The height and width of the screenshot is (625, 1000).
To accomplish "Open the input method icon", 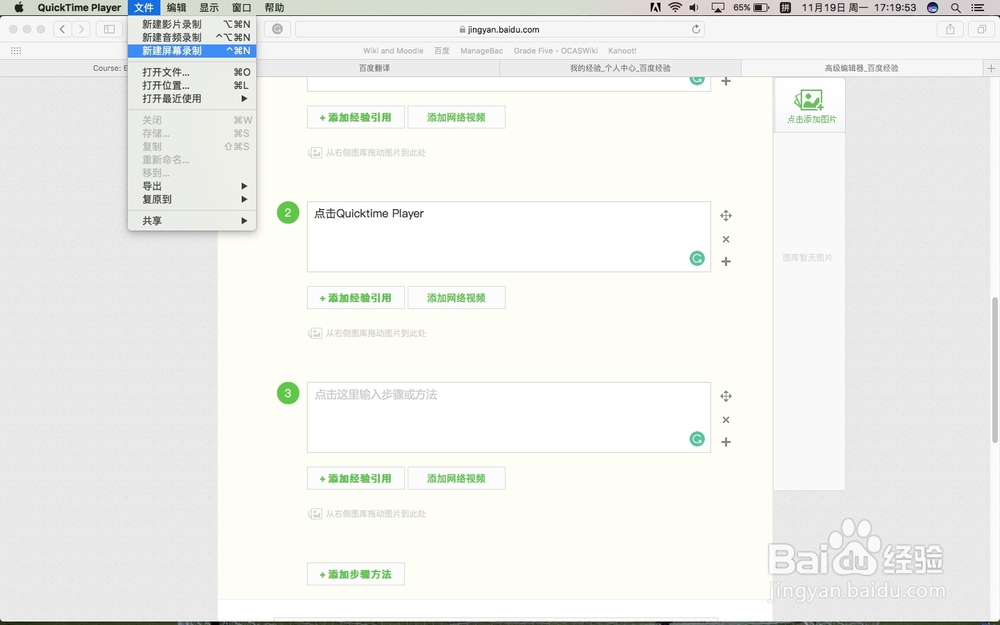I will coord(785,8).
